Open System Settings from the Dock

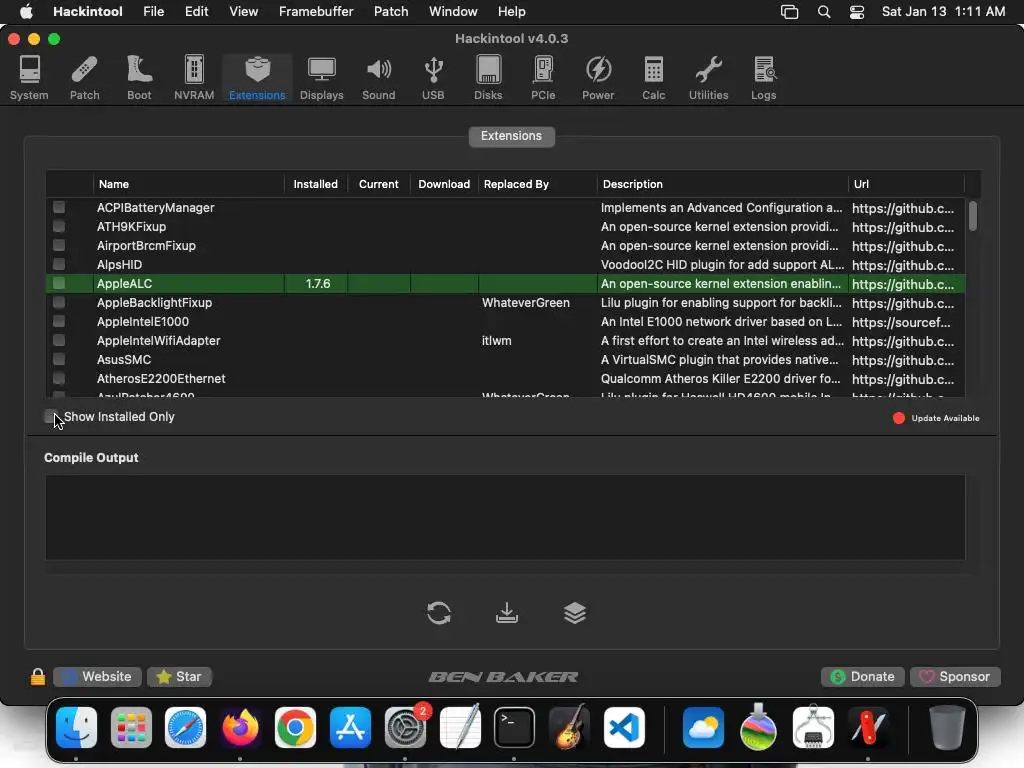click(405, 728)
